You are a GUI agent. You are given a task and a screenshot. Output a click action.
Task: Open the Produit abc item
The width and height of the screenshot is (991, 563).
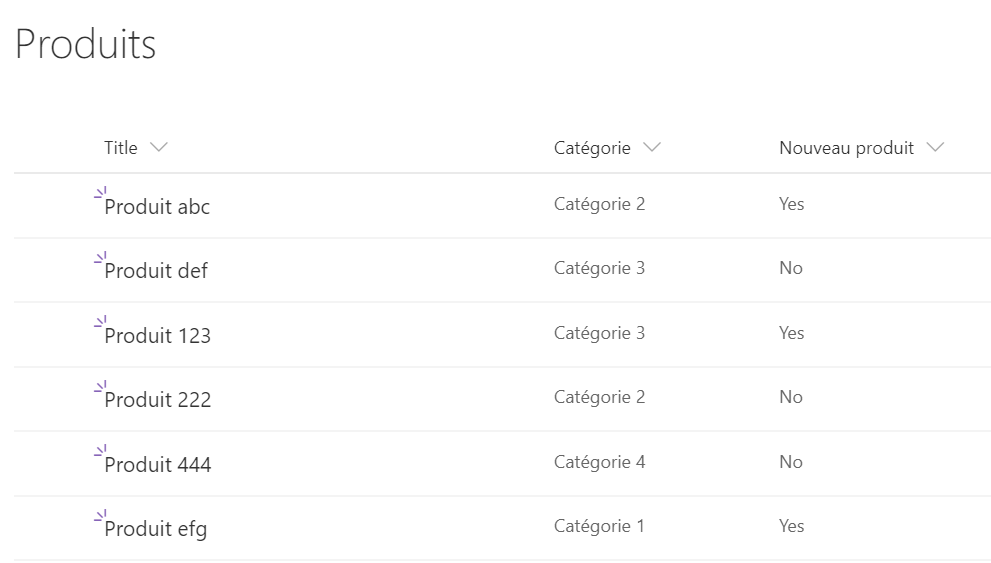tap(157, 207)
